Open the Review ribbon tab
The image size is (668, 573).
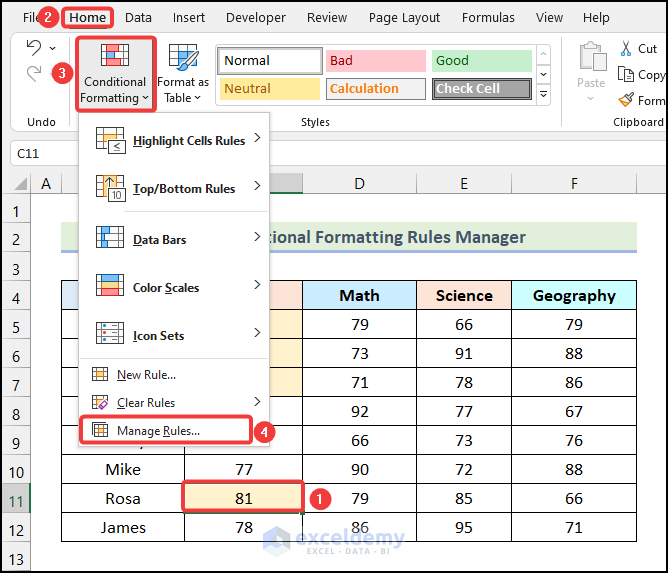[327, 17]
